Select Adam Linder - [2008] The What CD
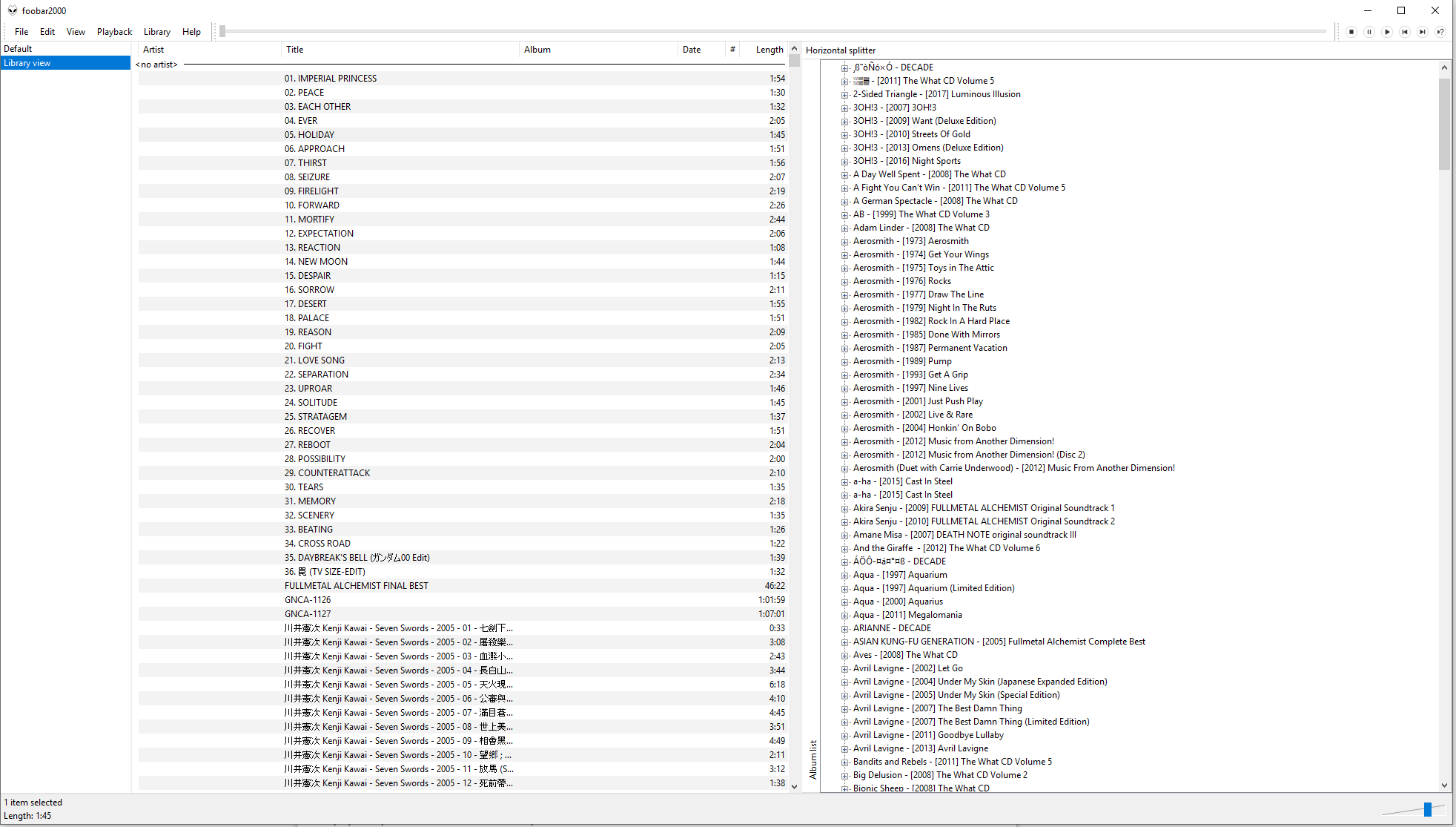This screenshot has height=827, width=1456. point(921,228)
